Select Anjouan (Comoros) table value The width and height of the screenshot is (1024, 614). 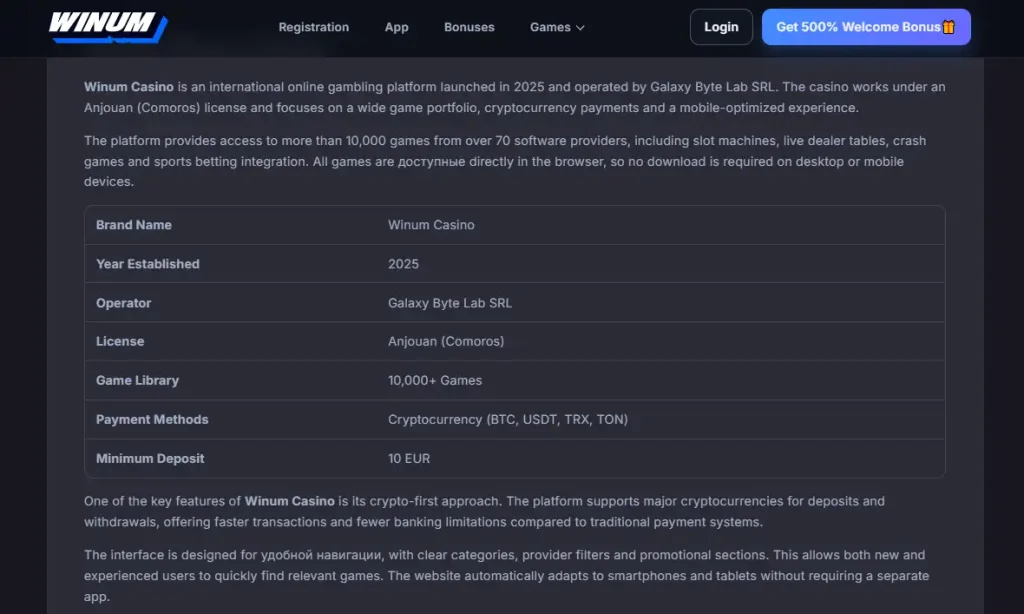(x=446, y=341)
